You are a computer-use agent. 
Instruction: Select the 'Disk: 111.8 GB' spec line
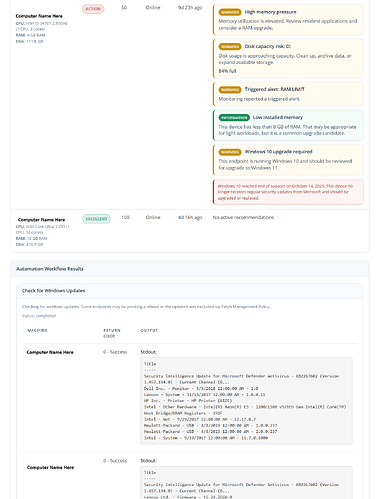tap(29, 41)
